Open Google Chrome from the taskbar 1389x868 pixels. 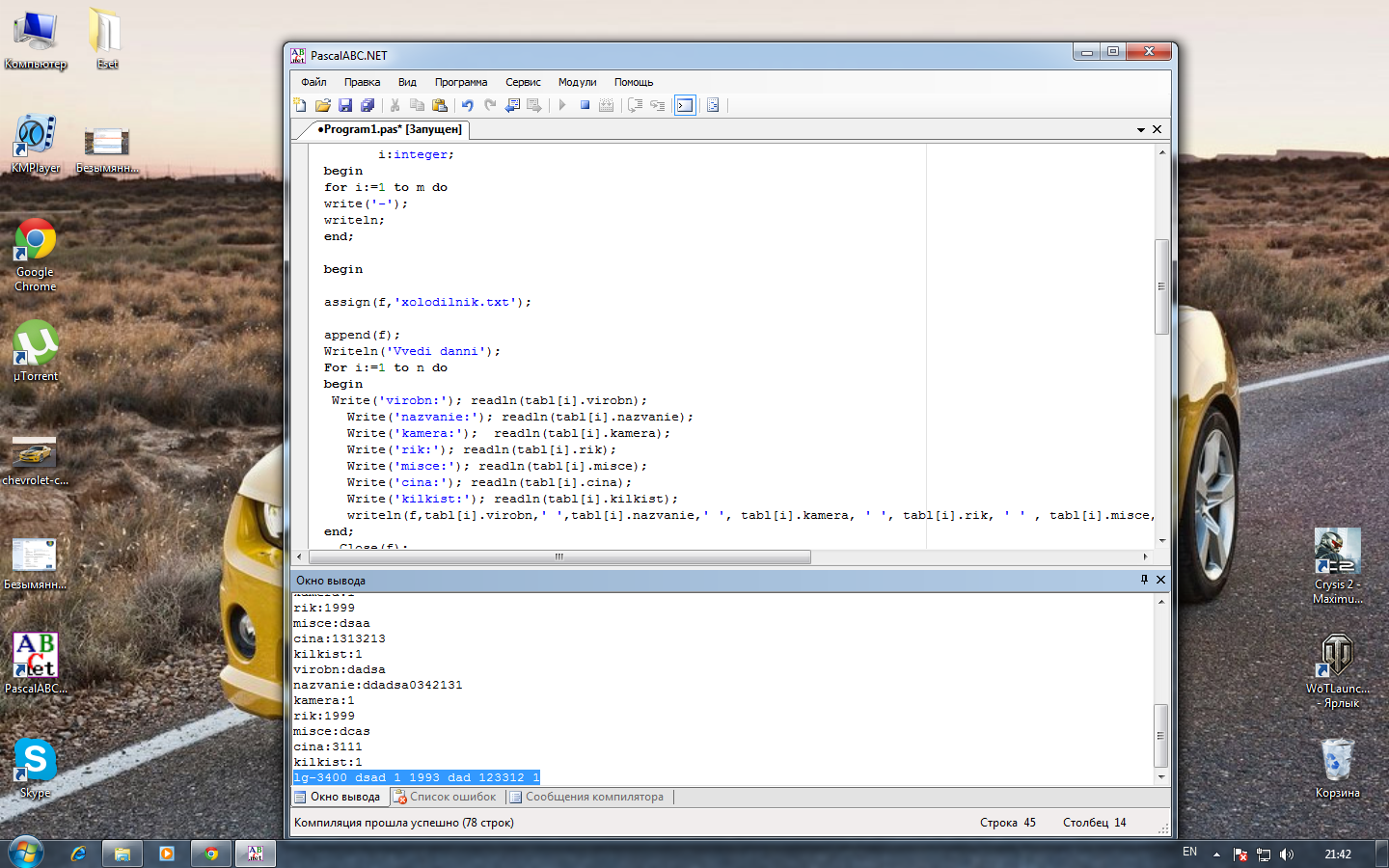pyautogui.click(x=211, y=854)
